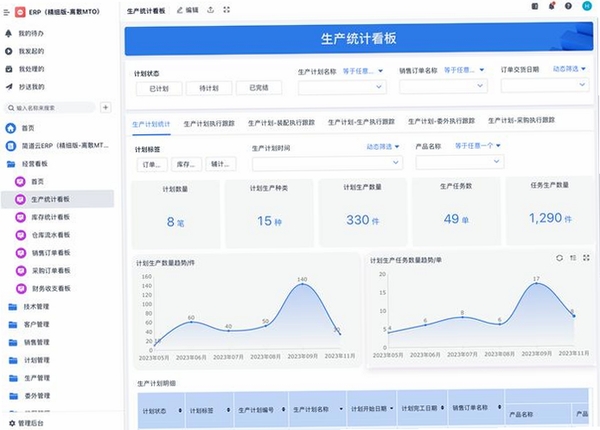Toggle 已计划 status filter
Image resolution: width=600 pixels, height=430 pixels.
pyautogui.click(x=159, y=88)
